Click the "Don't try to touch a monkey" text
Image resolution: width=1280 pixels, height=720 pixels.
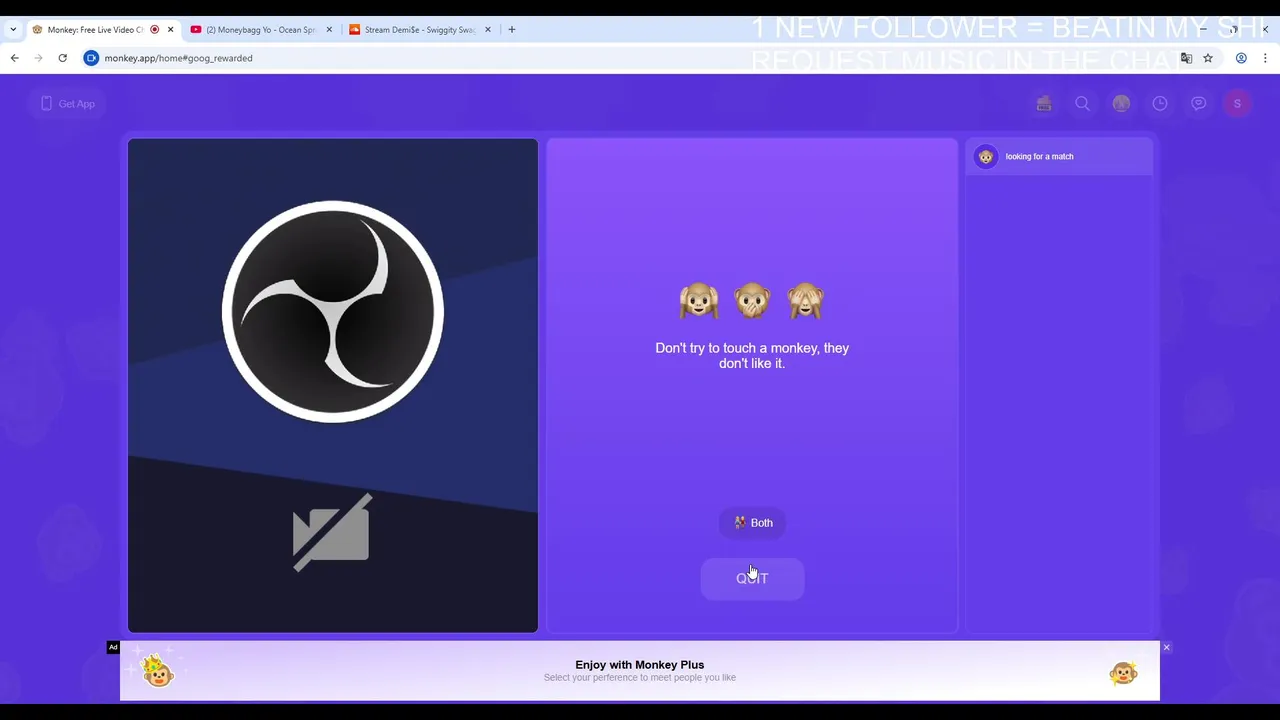752,356
